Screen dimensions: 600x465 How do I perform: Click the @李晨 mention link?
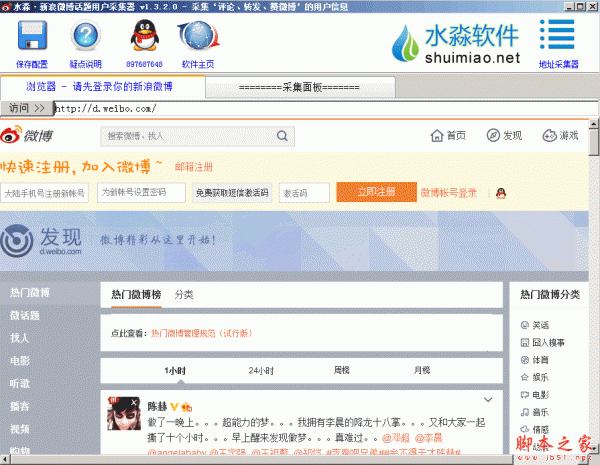click(429, 438)
